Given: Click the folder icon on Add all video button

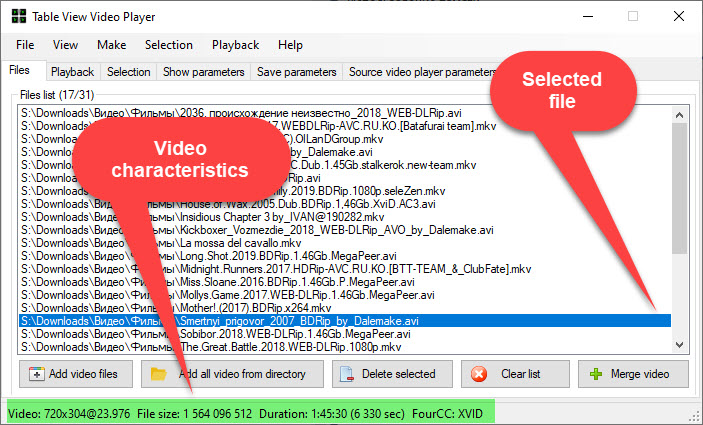Looking at the screenshot, I should [159, 374].
